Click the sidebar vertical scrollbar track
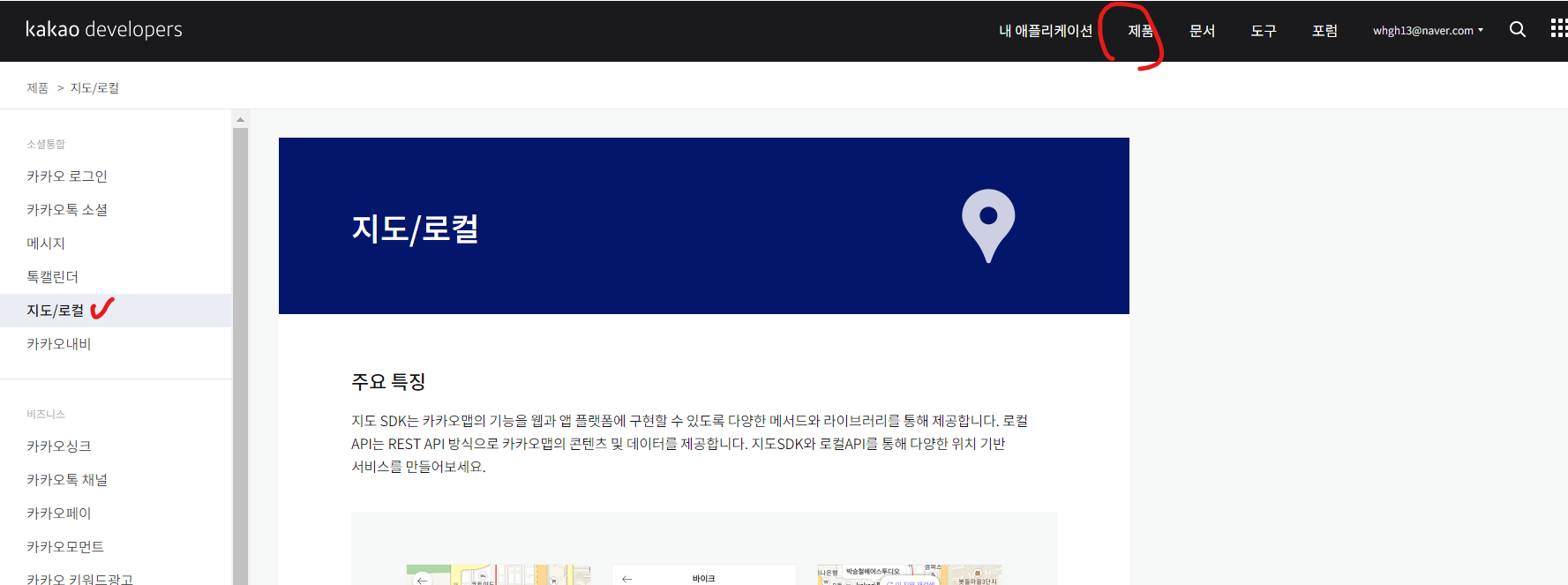Image resolution: width=1568 pixels, height=585 pixels. (x=240, y=356)
